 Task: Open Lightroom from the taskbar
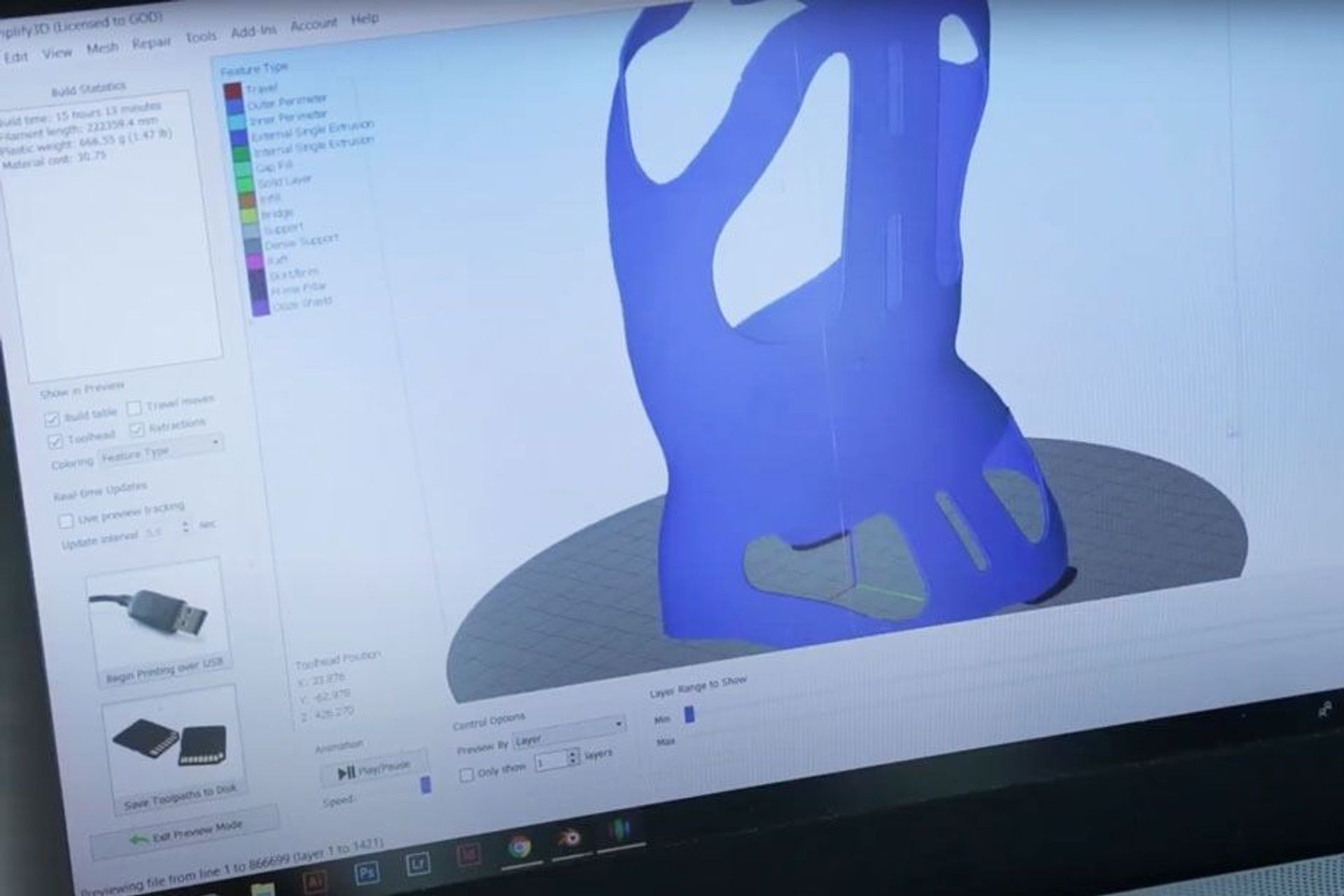click(x=418, y=865)
